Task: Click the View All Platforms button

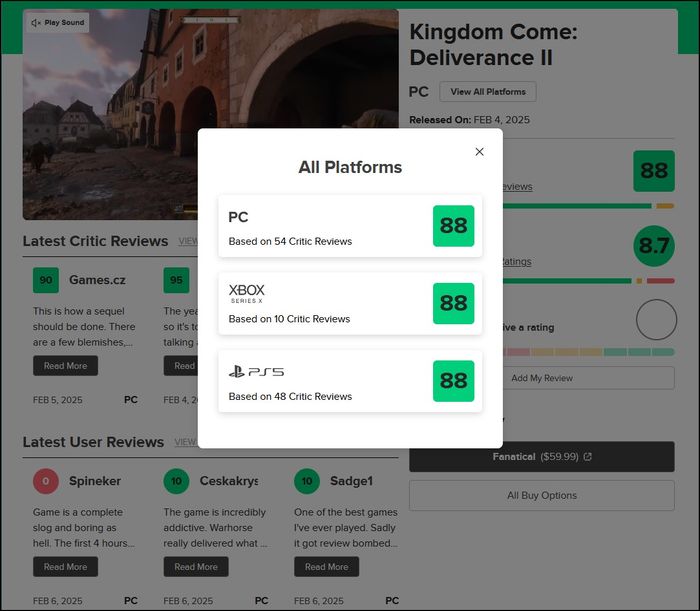Action: click(488, 91)
